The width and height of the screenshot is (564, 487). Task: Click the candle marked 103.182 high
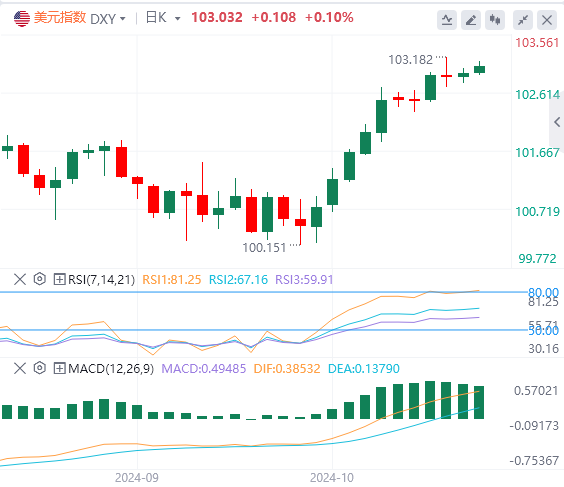click(446, 76)
